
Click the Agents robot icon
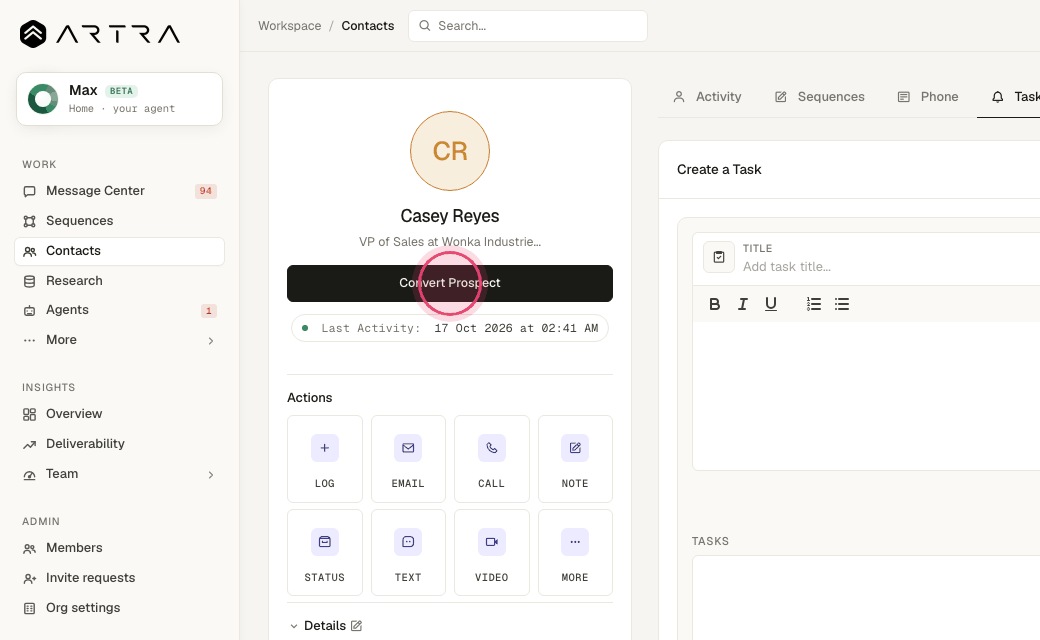pyautogui.click(x=29, y=310)
